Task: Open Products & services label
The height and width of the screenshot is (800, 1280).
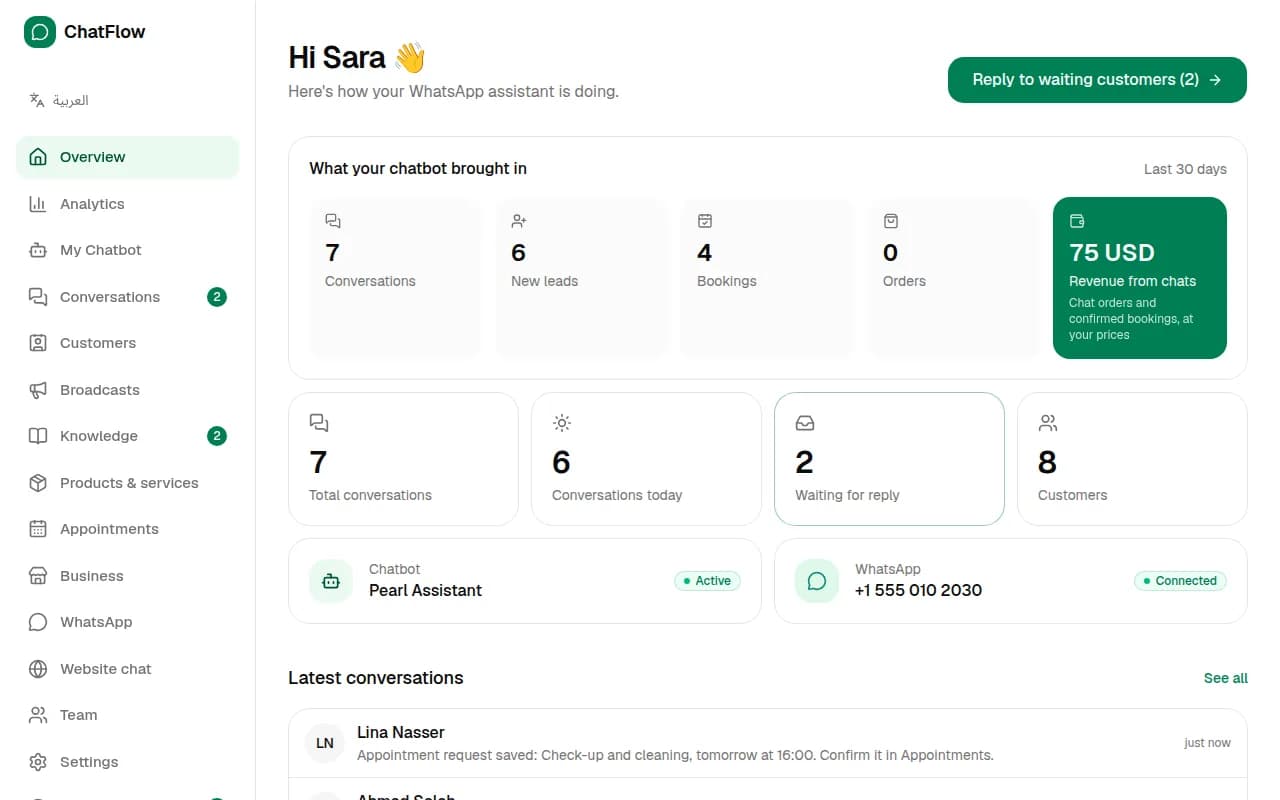Action: (x=129, y=483)
